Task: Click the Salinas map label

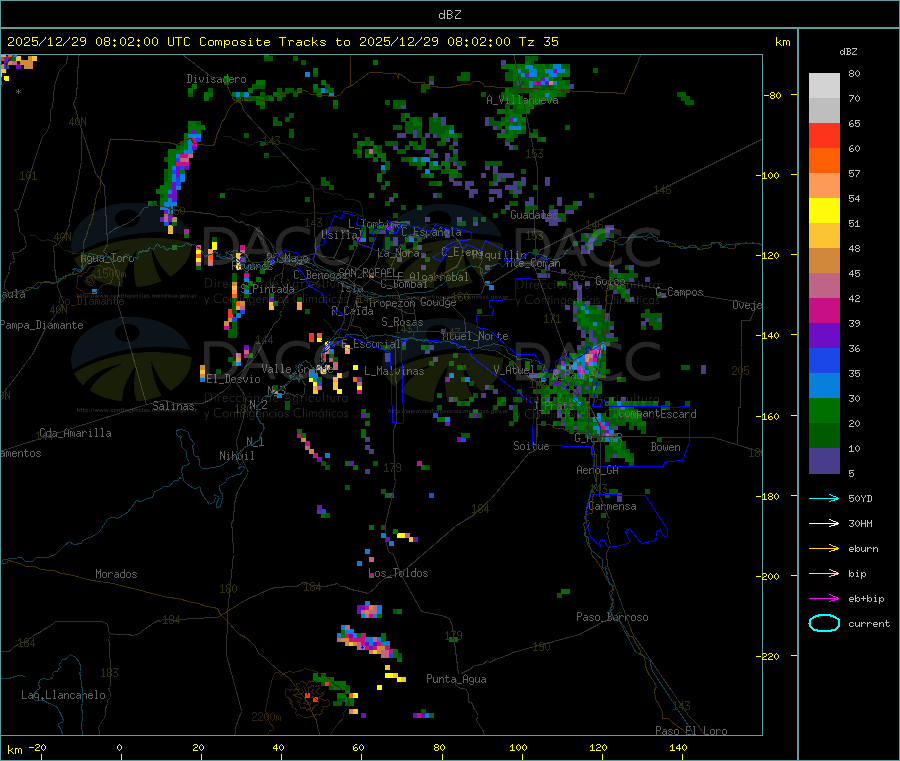Action: [x=173, y=406]
